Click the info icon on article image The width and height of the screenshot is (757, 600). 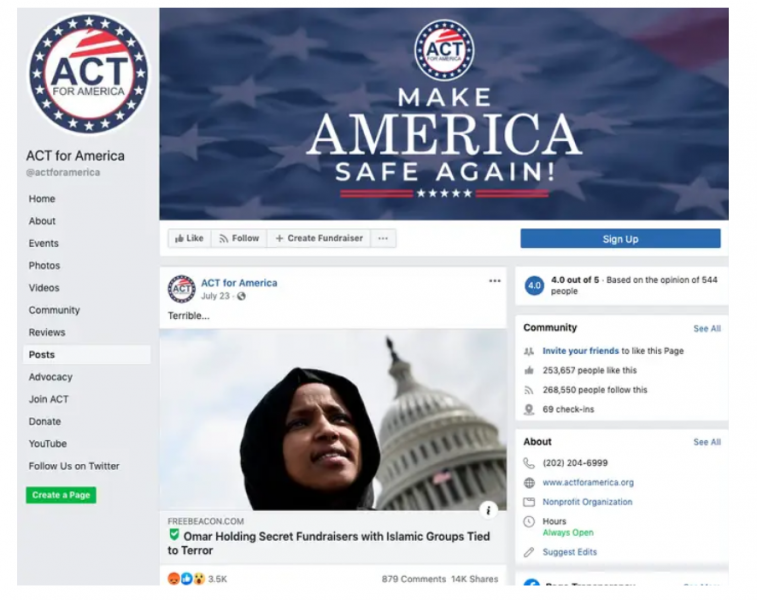tap(489, 510)
